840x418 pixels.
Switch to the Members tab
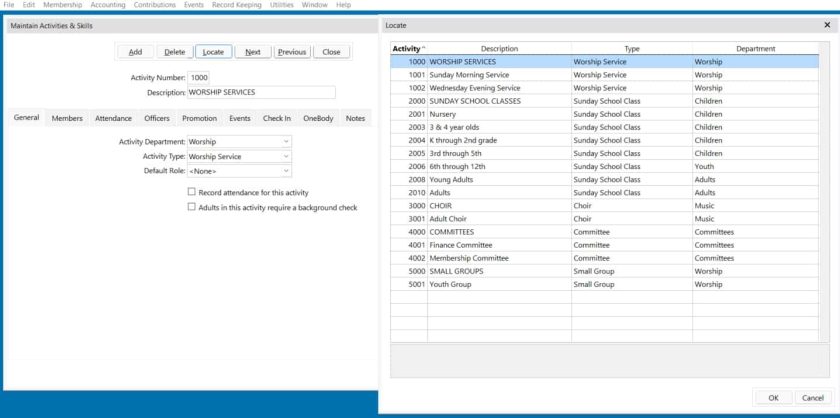click(67, 118)
